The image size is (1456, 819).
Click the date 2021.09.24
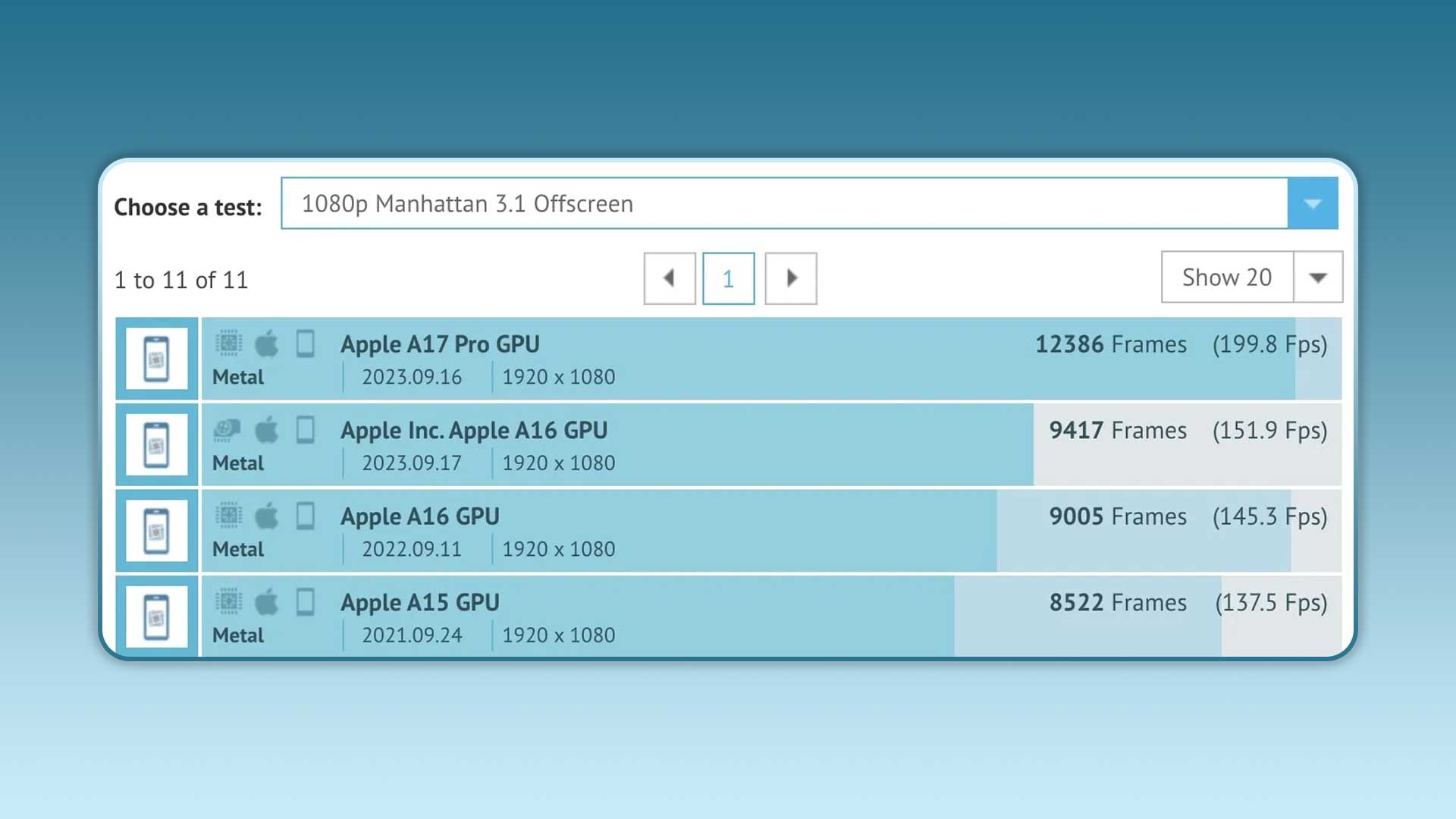(412, 635)
